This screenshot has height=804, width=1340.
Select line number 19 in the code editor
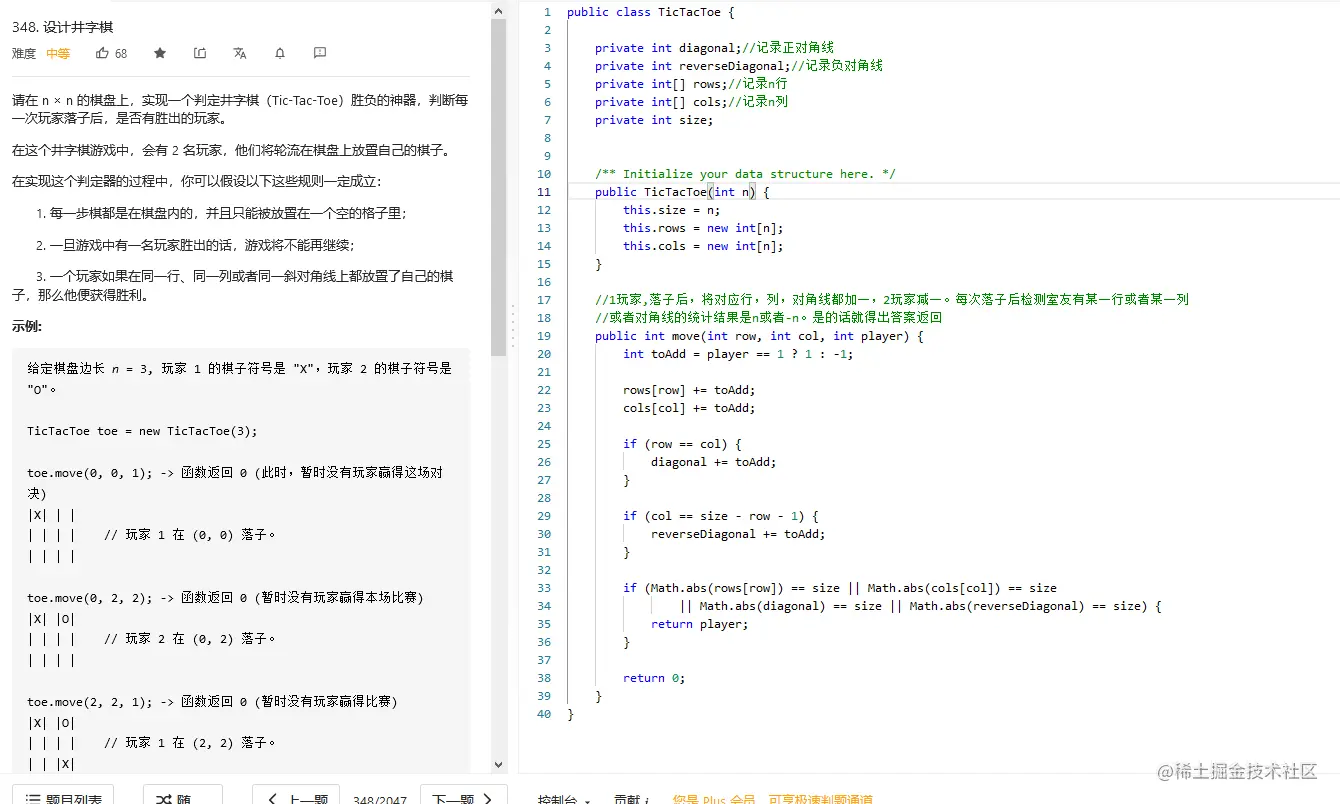(544, 336)
